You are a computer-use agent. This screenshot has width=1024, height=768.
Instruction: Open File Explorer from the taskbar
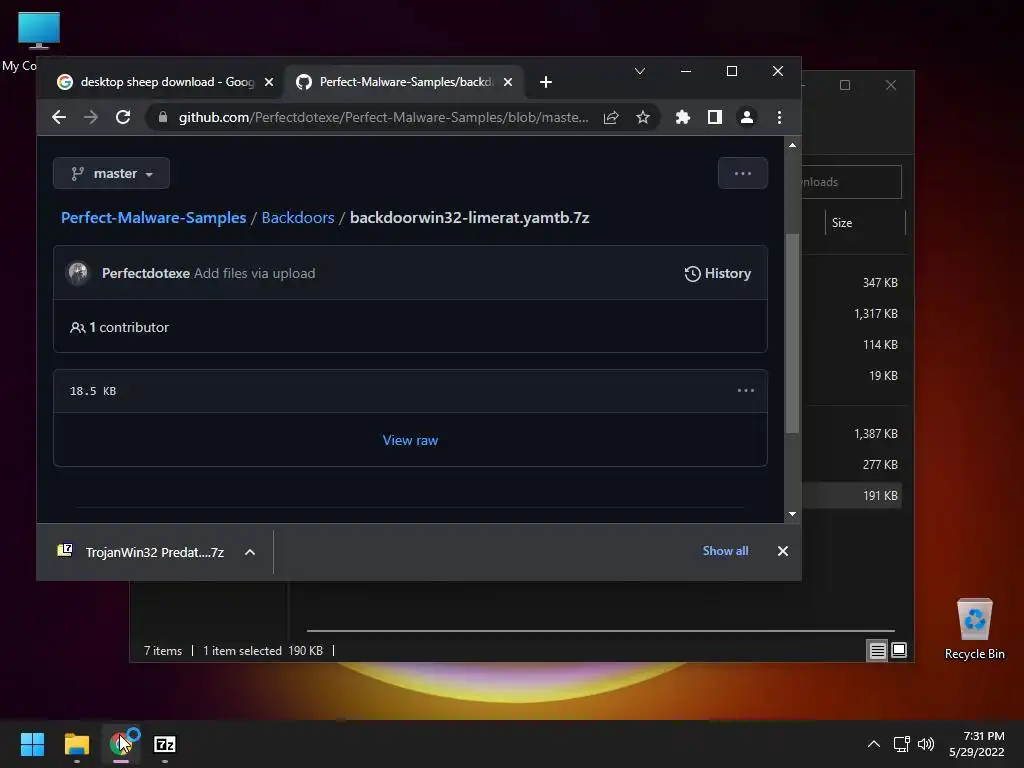pos(77,744)
